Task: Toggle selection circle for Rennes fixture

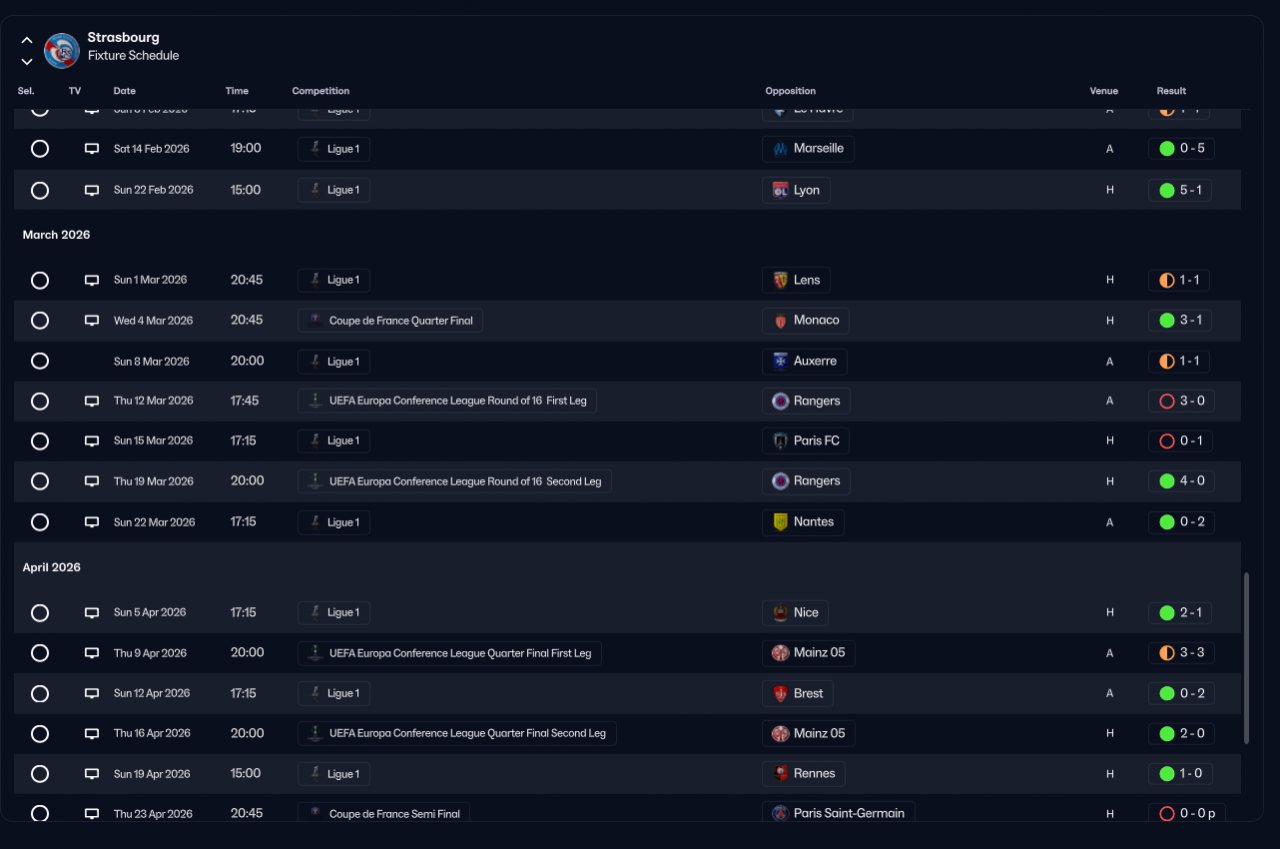Action: point(40,774)
